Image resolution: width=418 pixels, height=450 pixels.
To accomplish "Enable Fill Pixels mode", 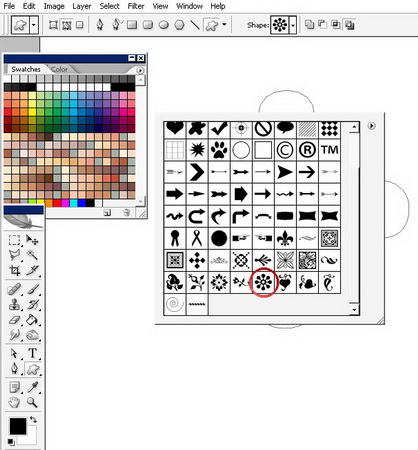I will tap(80, 25).
